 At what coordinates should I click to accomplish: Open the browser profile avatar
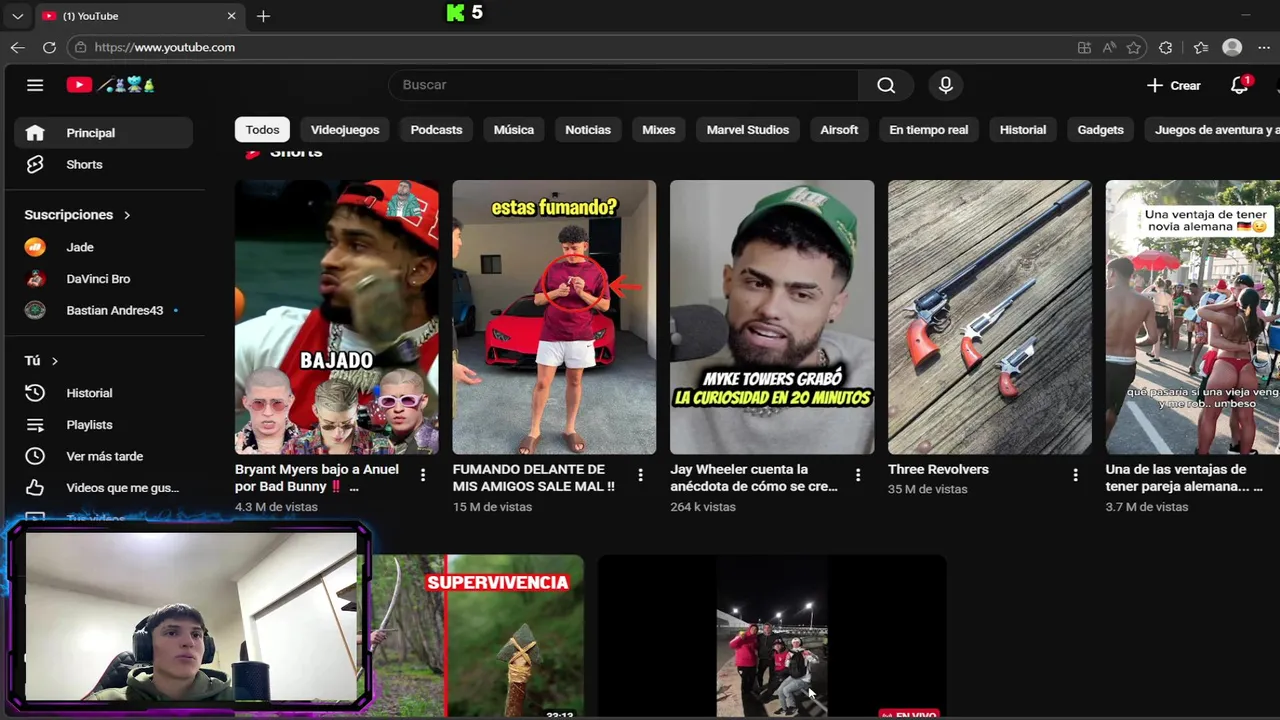pos(1232,47)
